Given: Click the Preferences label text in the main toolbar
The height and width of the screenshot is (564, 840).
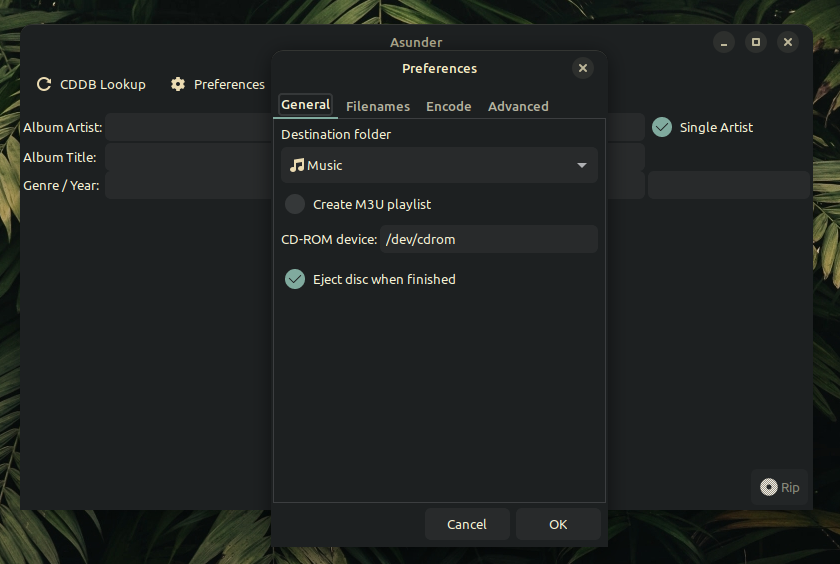Looking at the screenshot, I should coord(229,84).
